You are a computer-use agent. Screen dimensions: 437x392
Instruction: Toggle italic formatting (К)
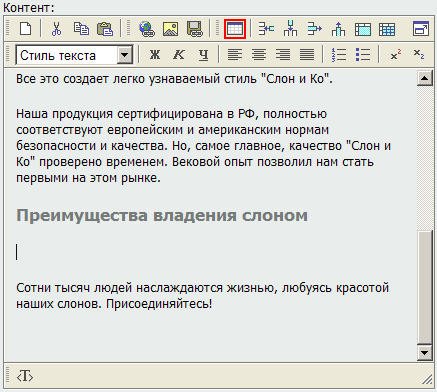(x=179, y=54)
